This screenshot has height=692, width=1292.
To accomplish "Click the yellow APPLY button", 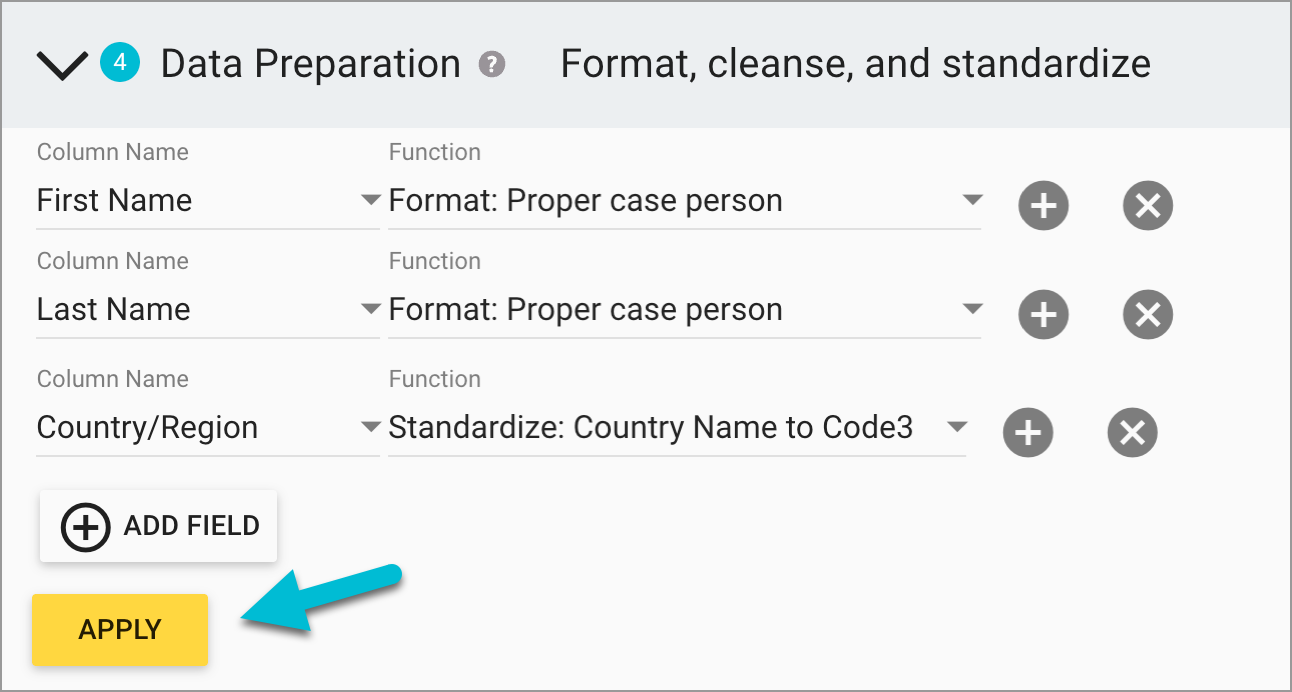I will pyautogui.click(x=119, y=629).
